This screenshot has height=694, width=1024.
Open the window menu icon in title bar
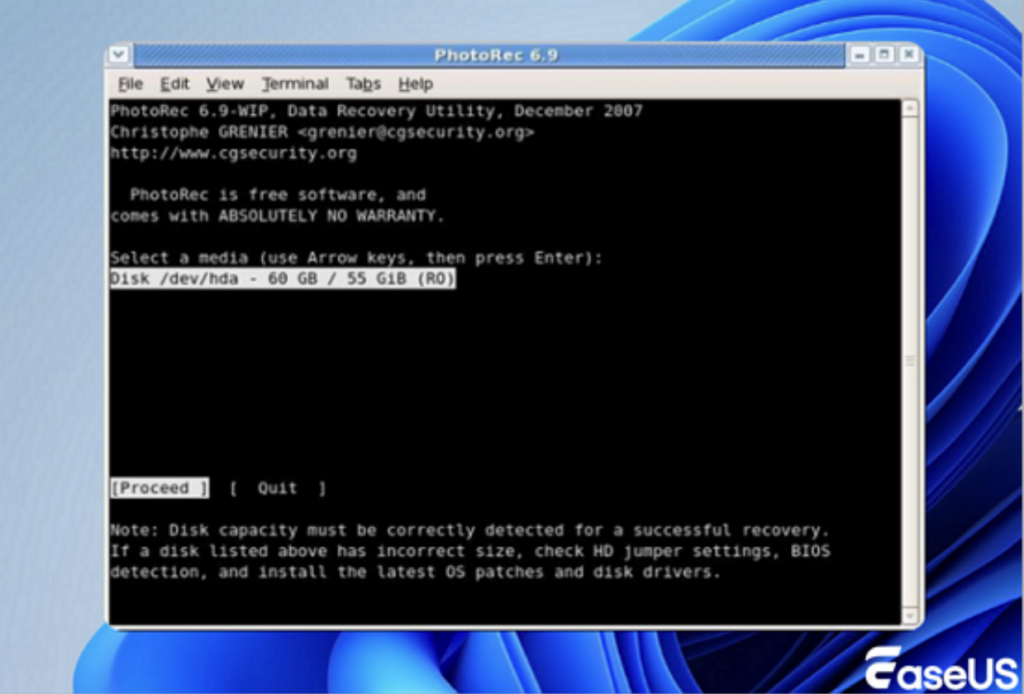pyautogui.click(x=119, y=55)
